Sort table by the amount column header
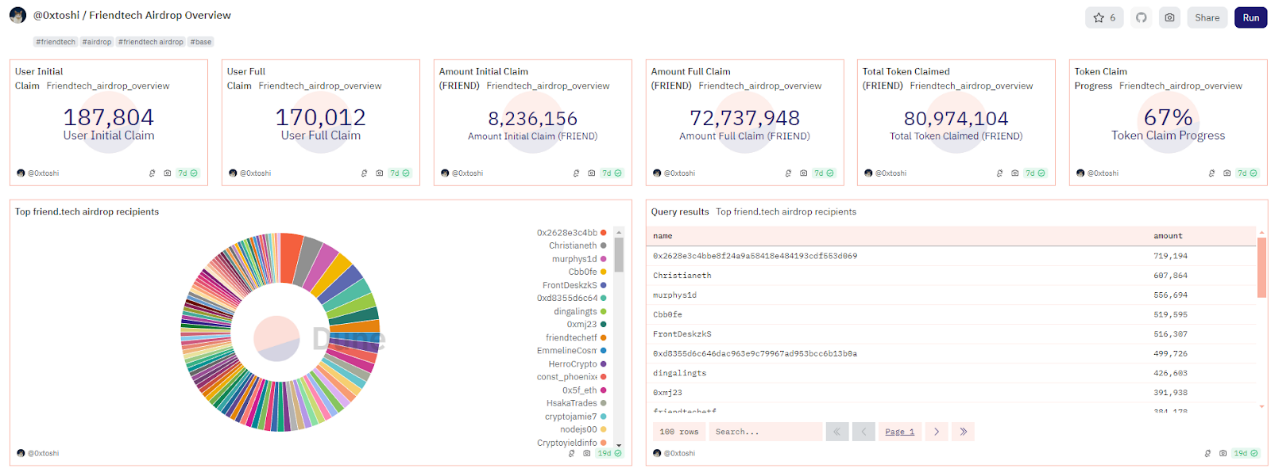 point(1167,236)
